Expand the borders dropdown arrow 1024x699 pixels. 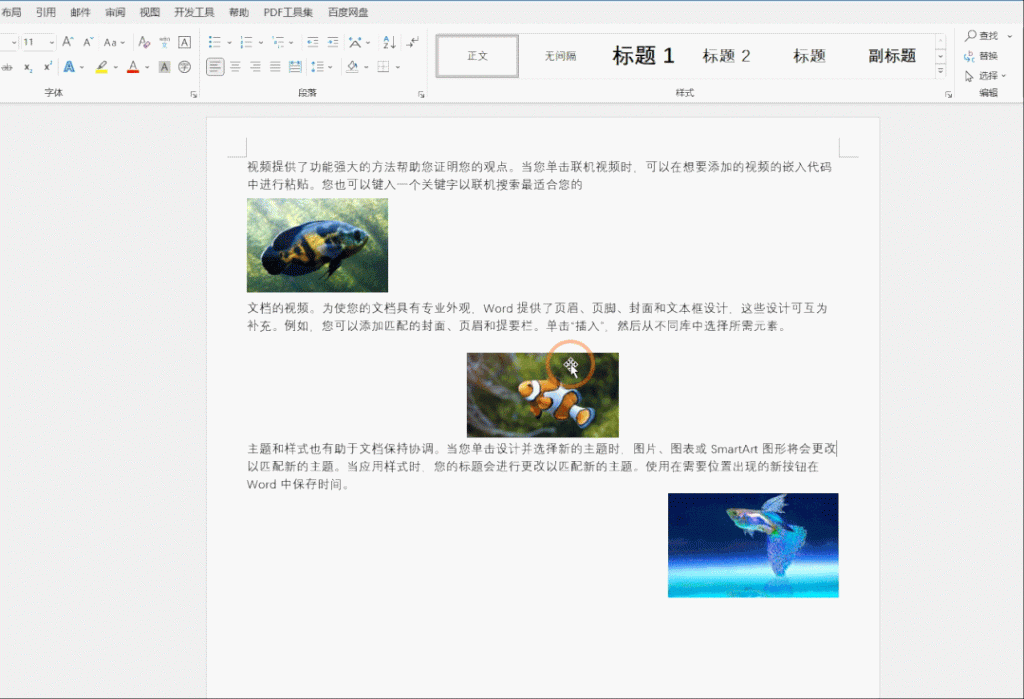coord(398,67)
